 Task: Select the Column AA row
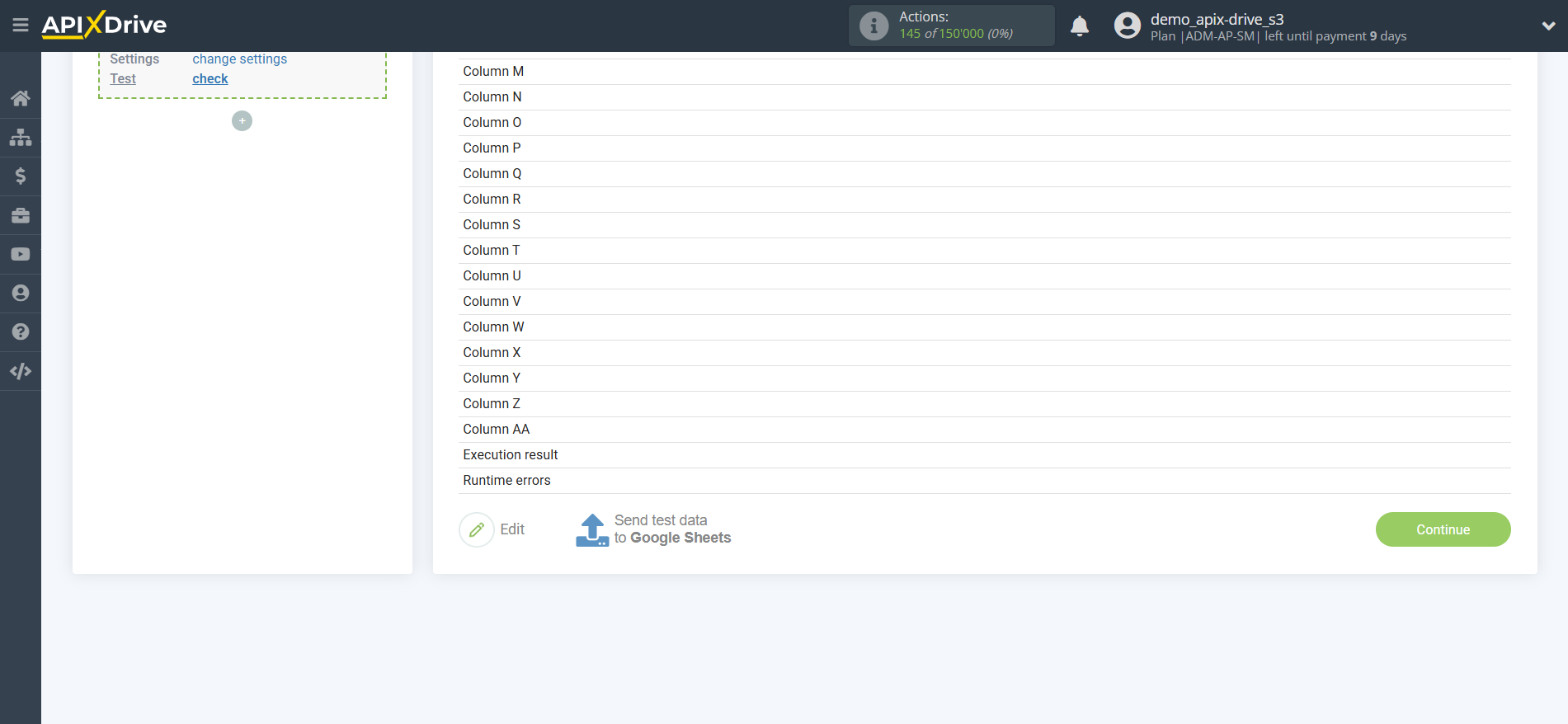tap(984, 430)
